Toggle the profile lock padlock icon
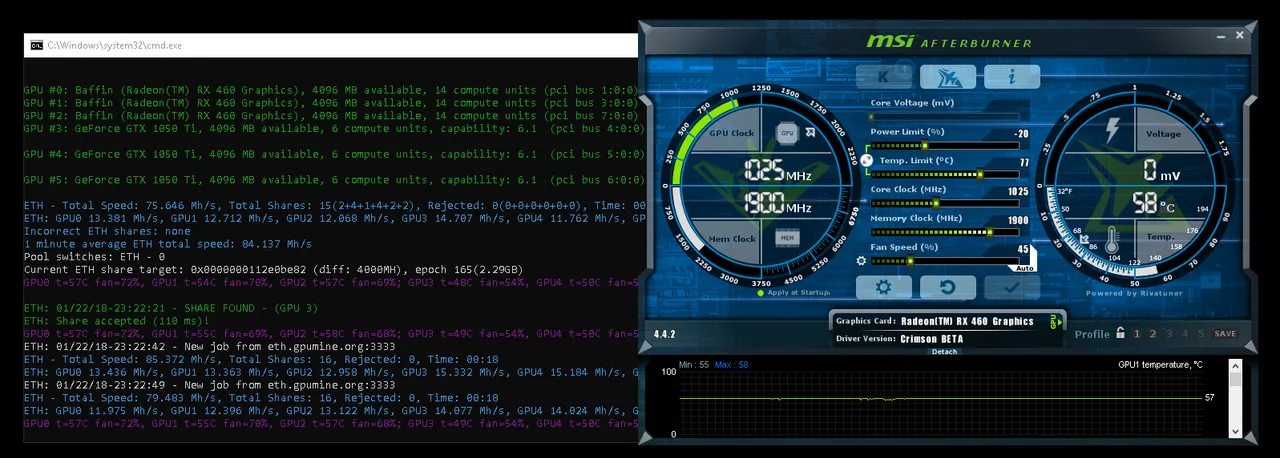Screen dimensions: 1280x458 click(x=1121, y=334)
